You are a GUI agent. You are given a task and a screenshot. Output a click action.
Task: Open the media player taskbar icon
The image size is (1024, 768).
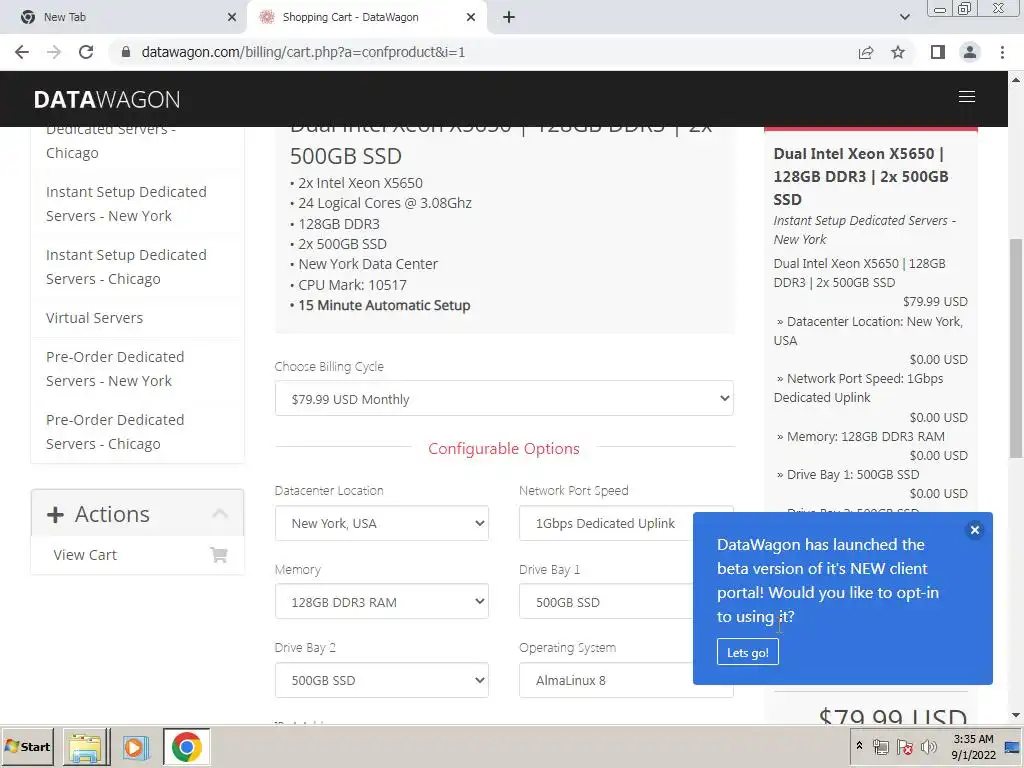coord(136,747)
